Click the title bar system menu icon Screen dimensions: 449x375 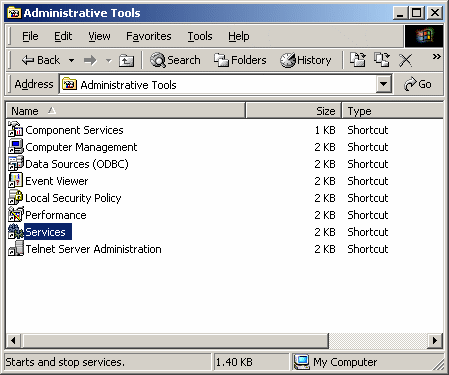point(14,13)
